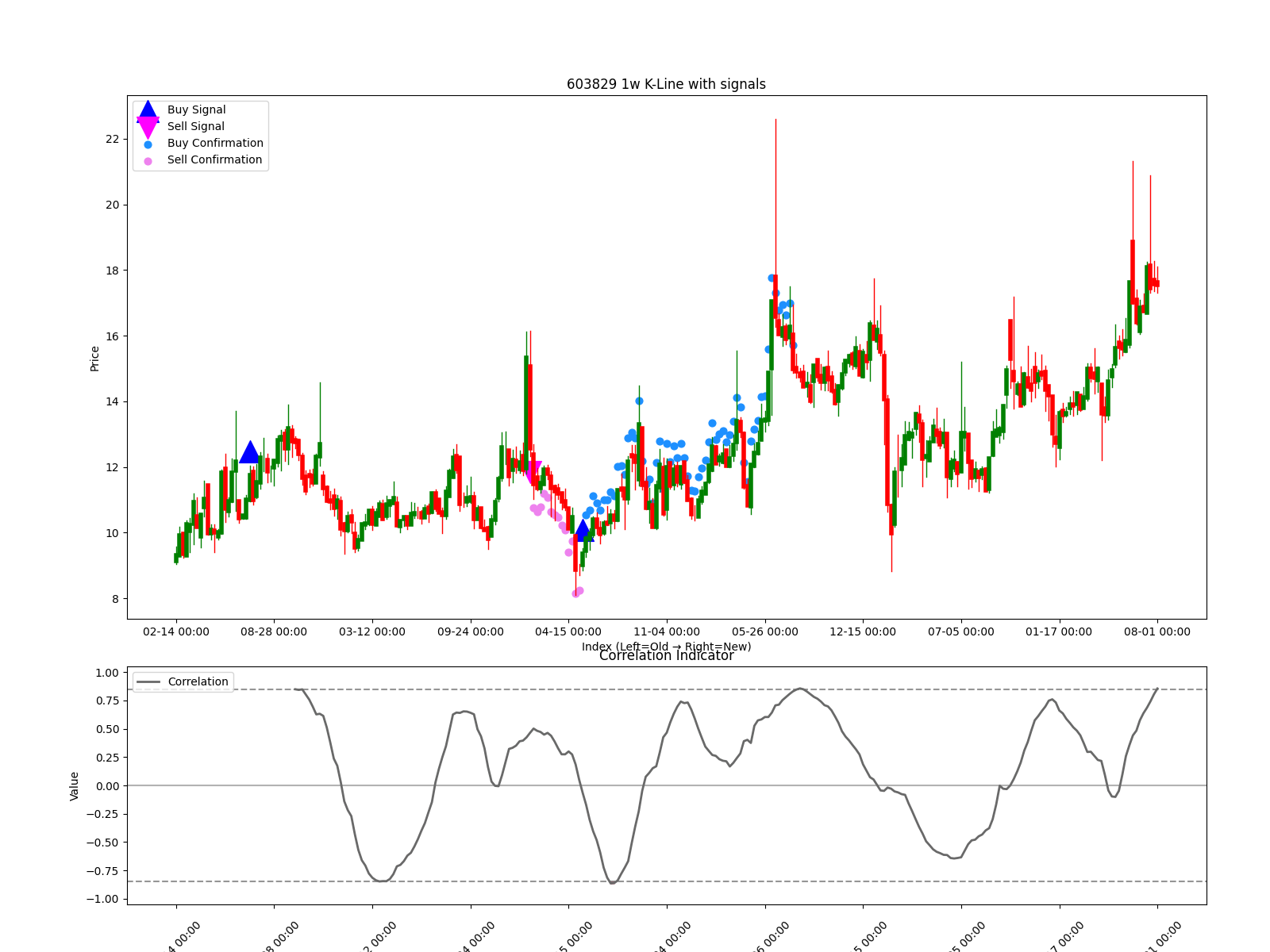Viewport: 1270px width, 952px height.
Task: Click the '09-24 00:00' tick on price chart
Action: click(471, 631)
